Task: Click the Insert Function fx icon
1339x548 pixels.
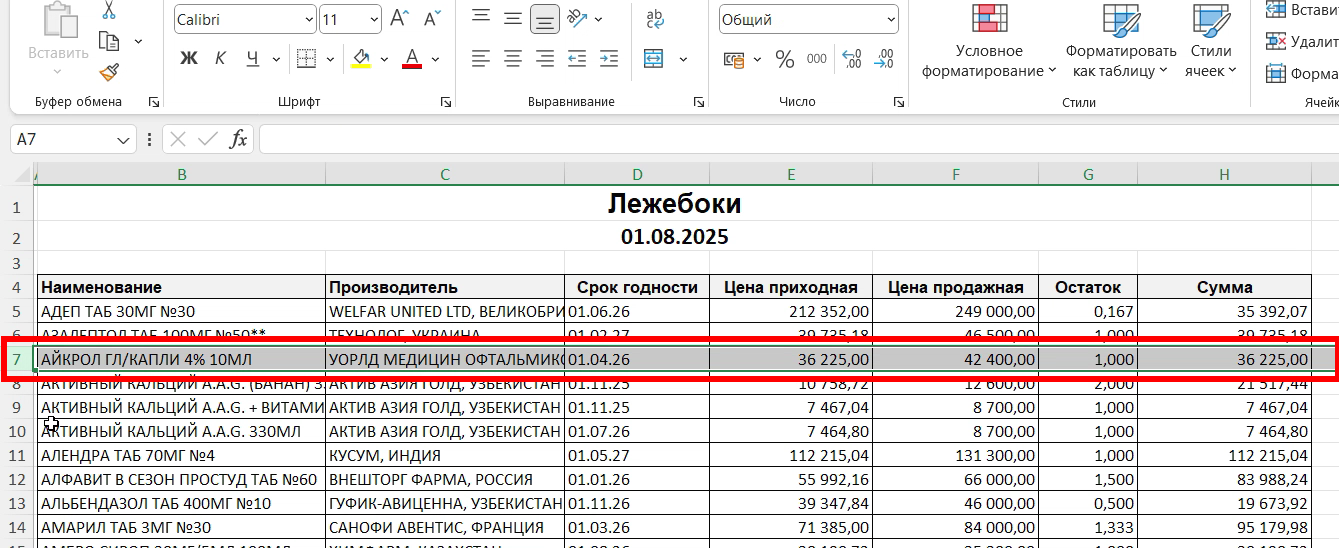Action: pos(238,139)
